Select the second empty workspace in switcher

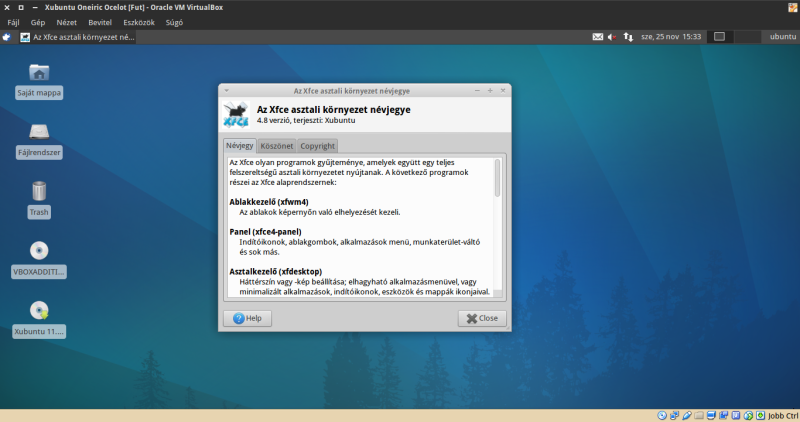coord(747,37)
